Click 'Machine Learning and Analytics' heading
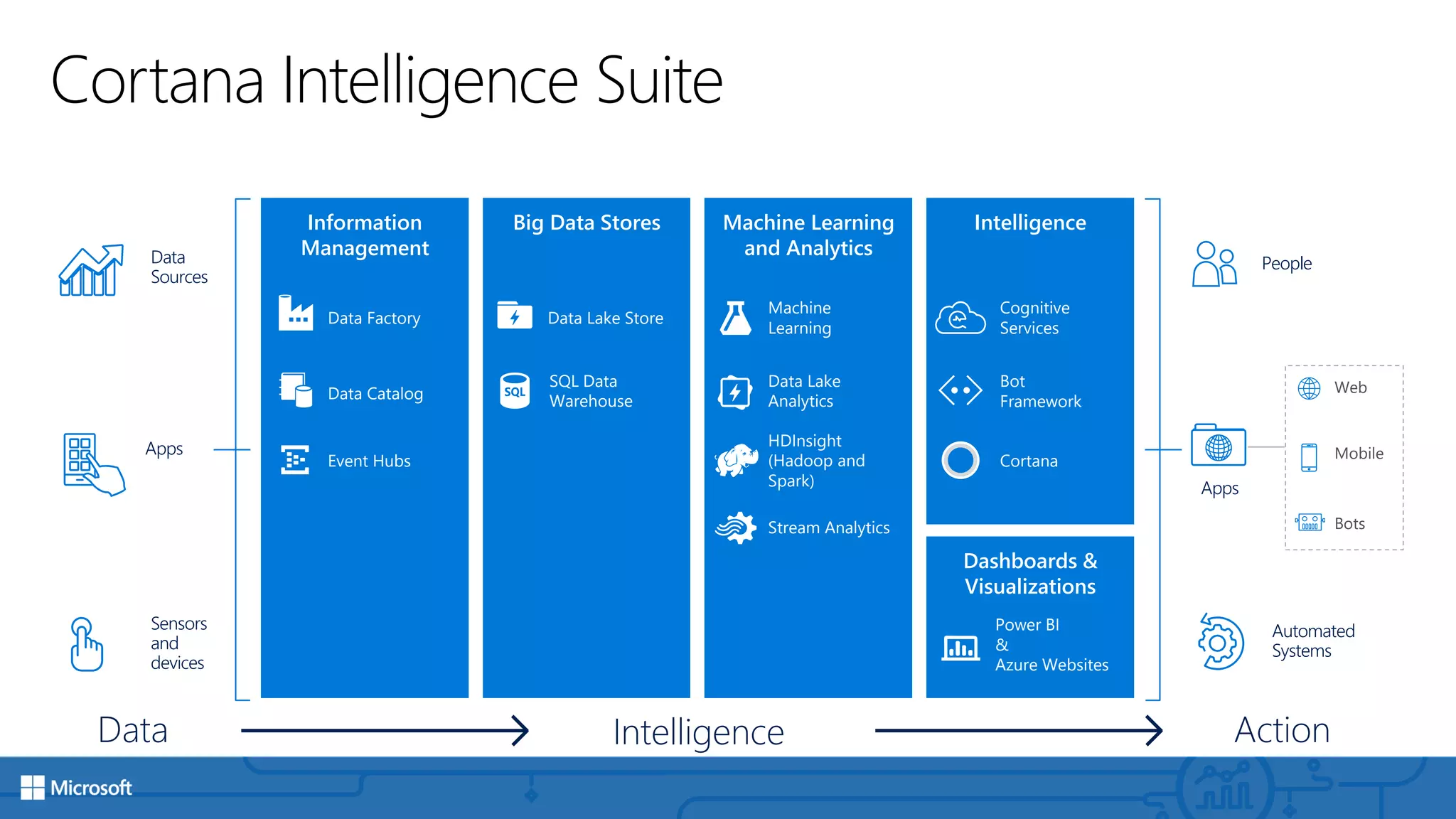1456x819 pixels. 808,235
